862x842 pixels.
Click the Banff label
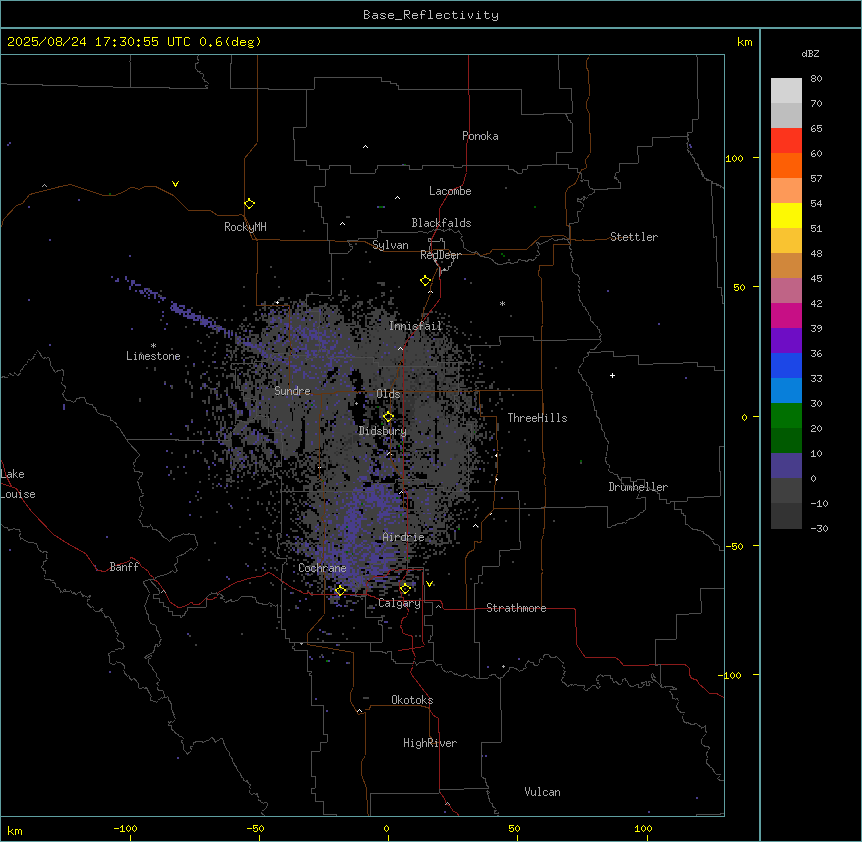[124, 567]
